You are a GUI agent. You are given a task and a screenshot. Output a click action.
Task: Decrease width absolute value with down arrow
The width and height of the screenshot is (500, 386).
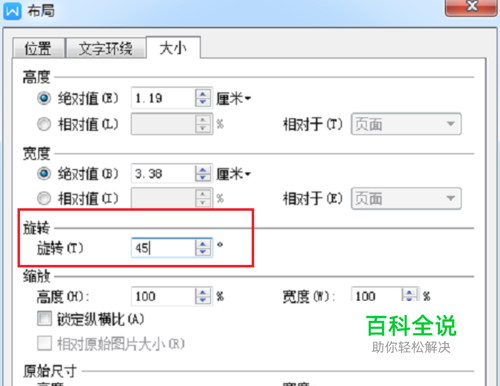coord(203,178)
